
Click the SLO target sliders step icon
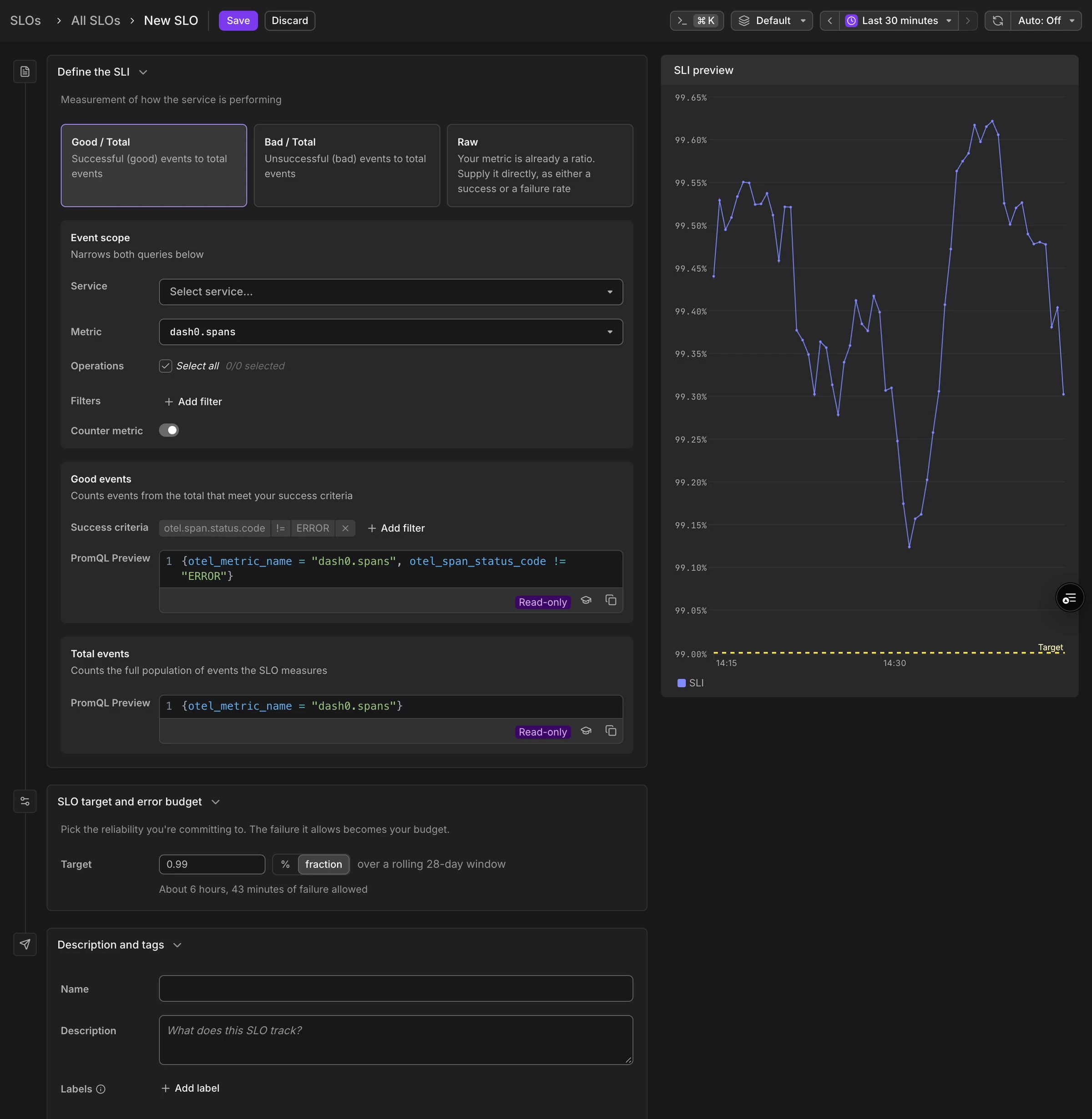tap(25, 801)
